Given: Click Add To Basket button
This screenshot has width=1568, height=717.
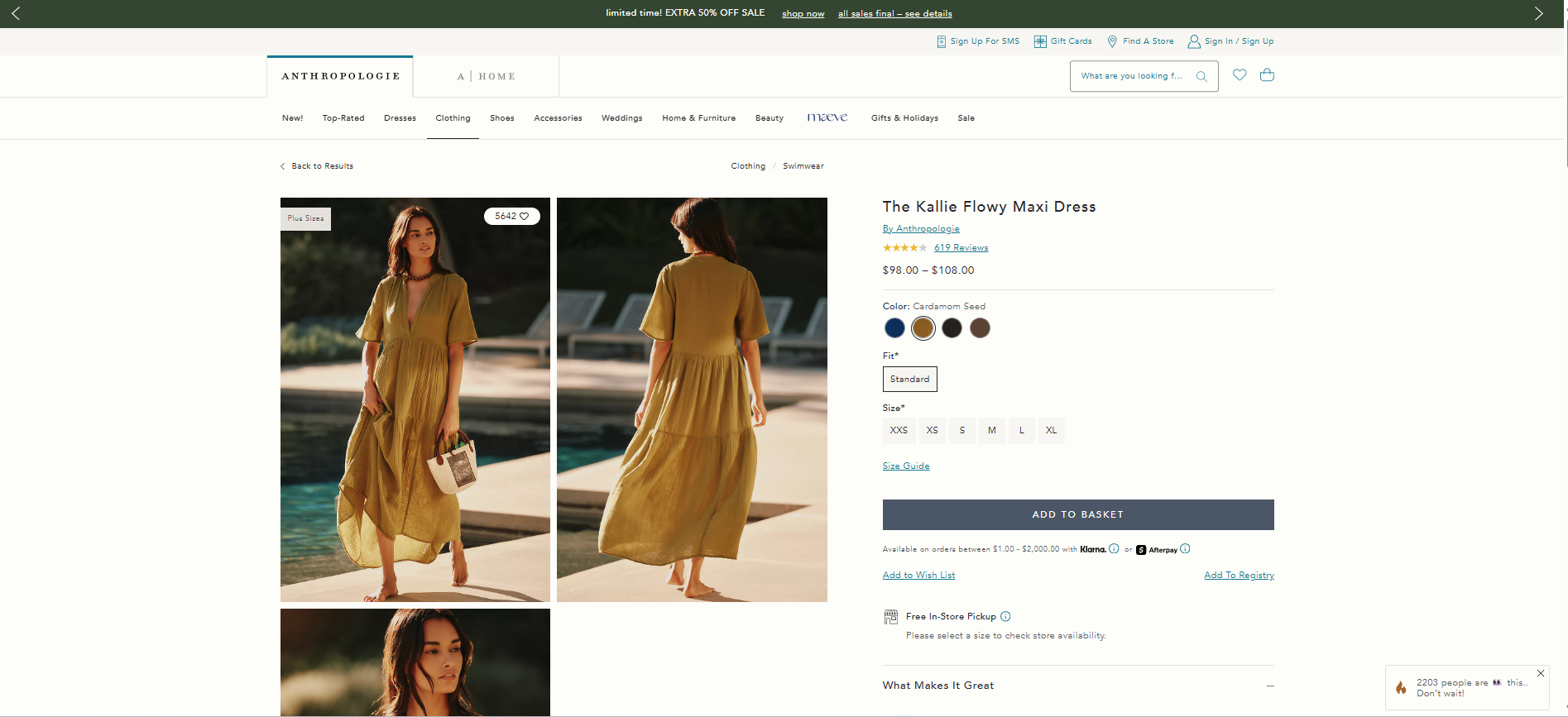Looking at the screenshot, I should (1078, 514).
